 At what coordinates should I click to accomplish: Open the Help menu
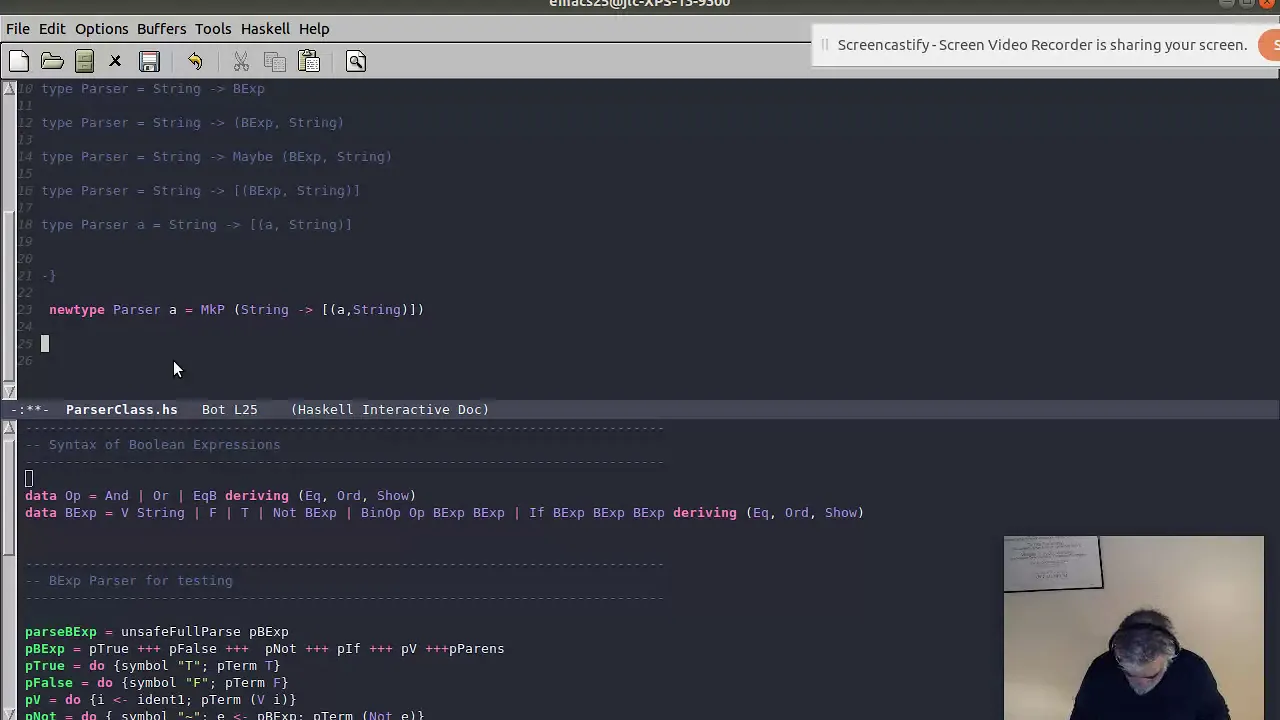tap(314, 29)
